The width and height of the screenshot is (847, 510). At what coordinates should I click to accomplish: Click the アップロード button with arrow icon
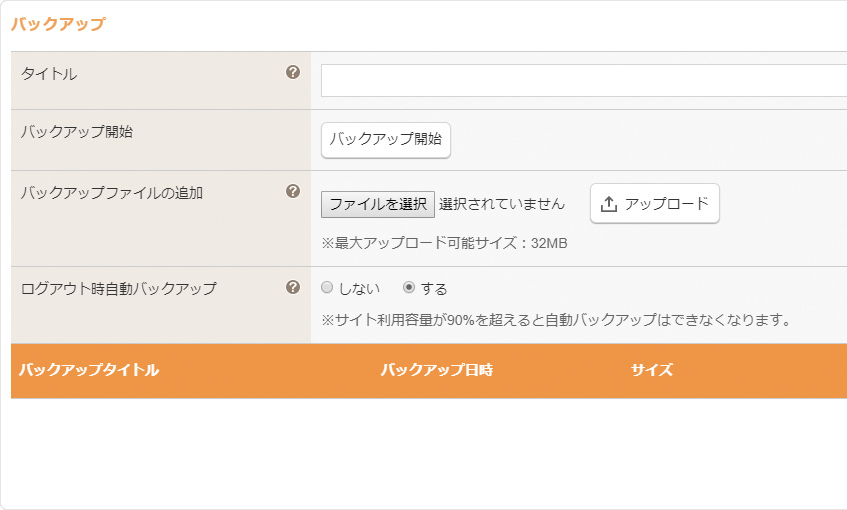tap(654, 204)
